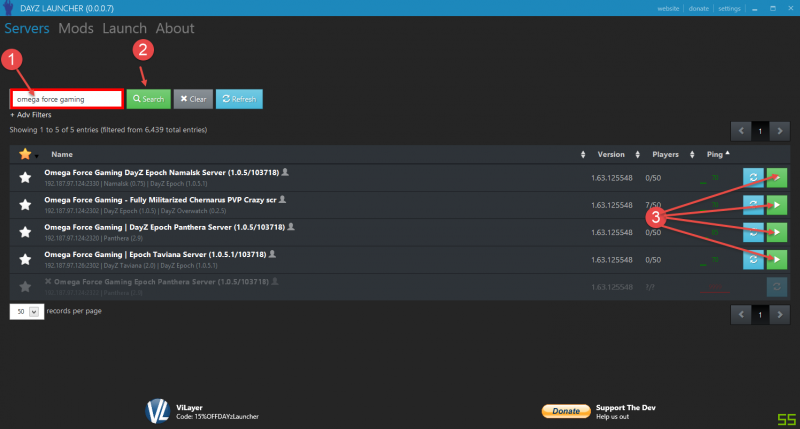
Task: Go to next page in bottom pager
Action: pos(780,315)
